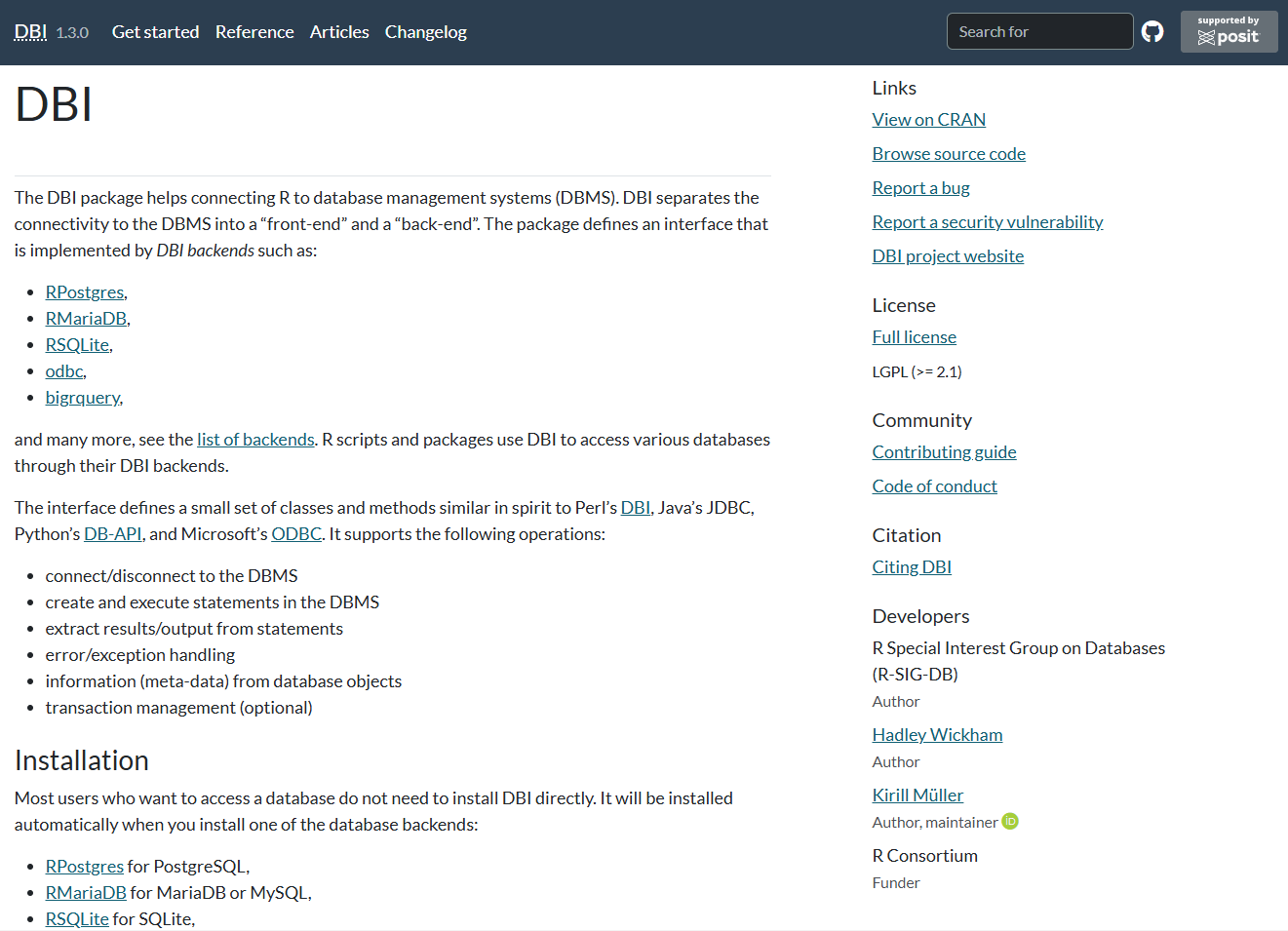
Task: Open the View on CRAN link
Action: tap(928, 120)
